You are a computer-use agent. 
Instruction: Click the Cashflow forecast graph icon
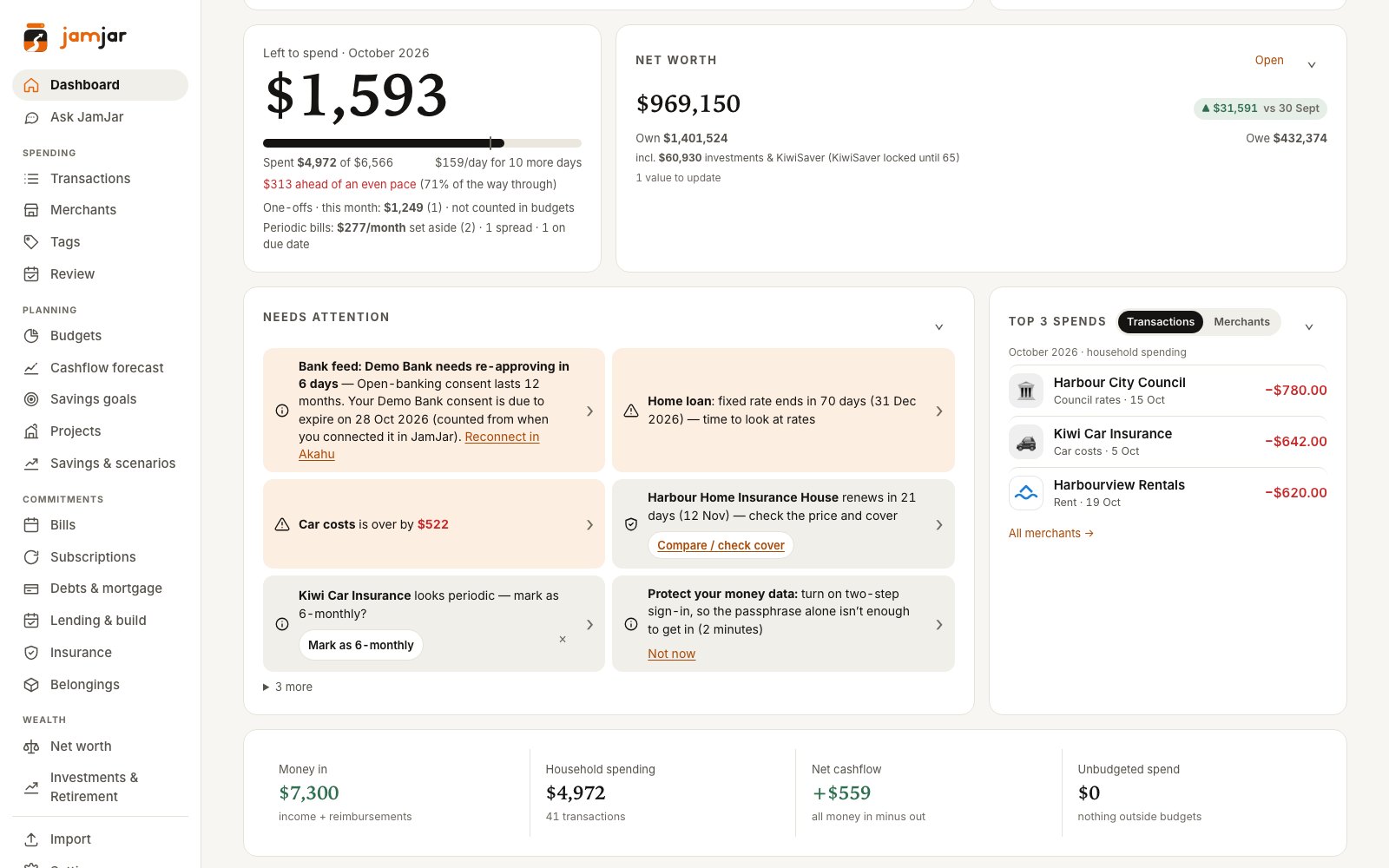[31, 368]
